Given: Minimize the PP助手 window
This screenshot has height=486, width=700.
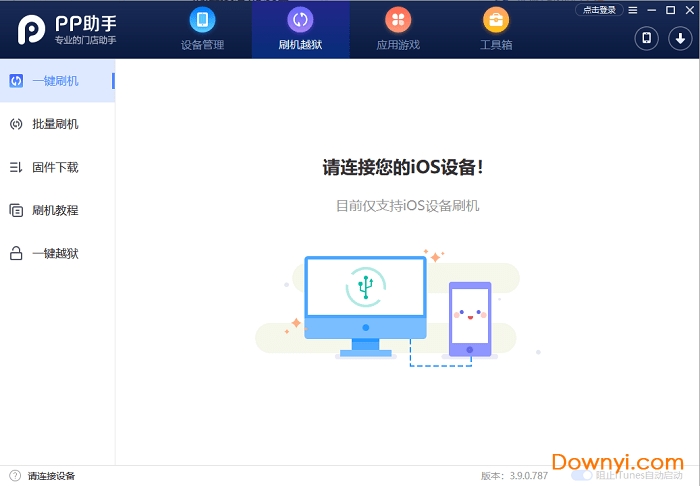Looking at the screenshot, I should click(x=652, y=10).
